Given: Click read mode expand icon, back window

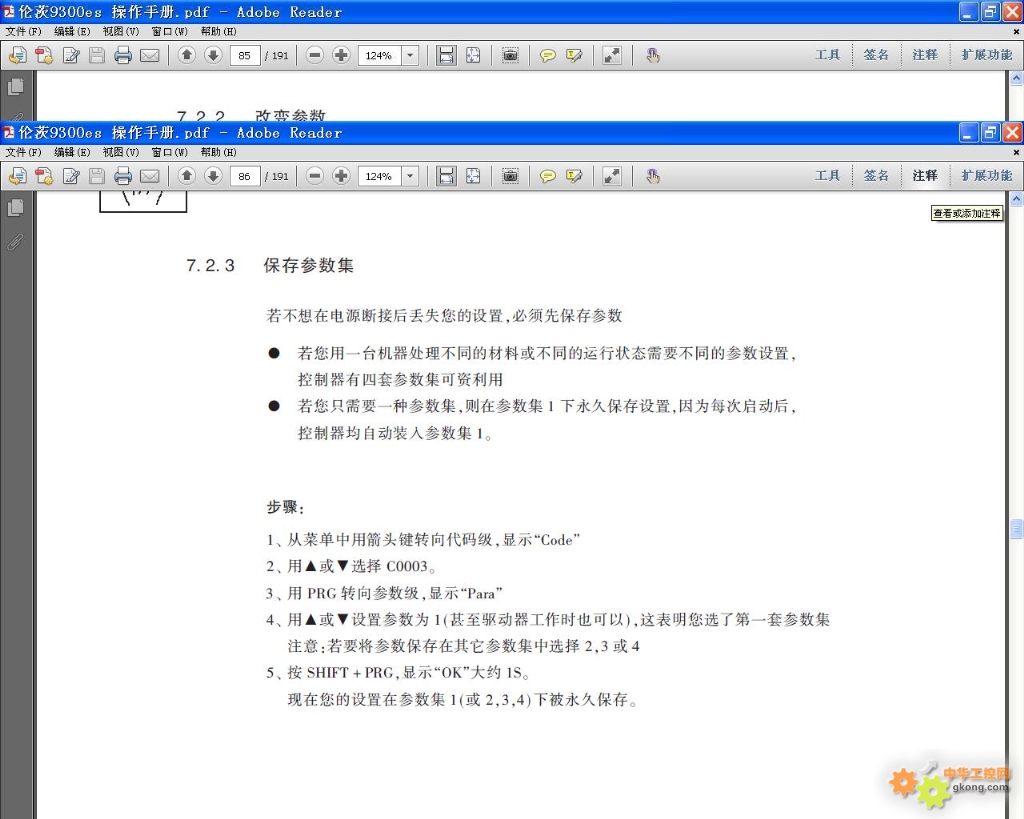Looking at the screenshot, I should [x=612, y=56].
